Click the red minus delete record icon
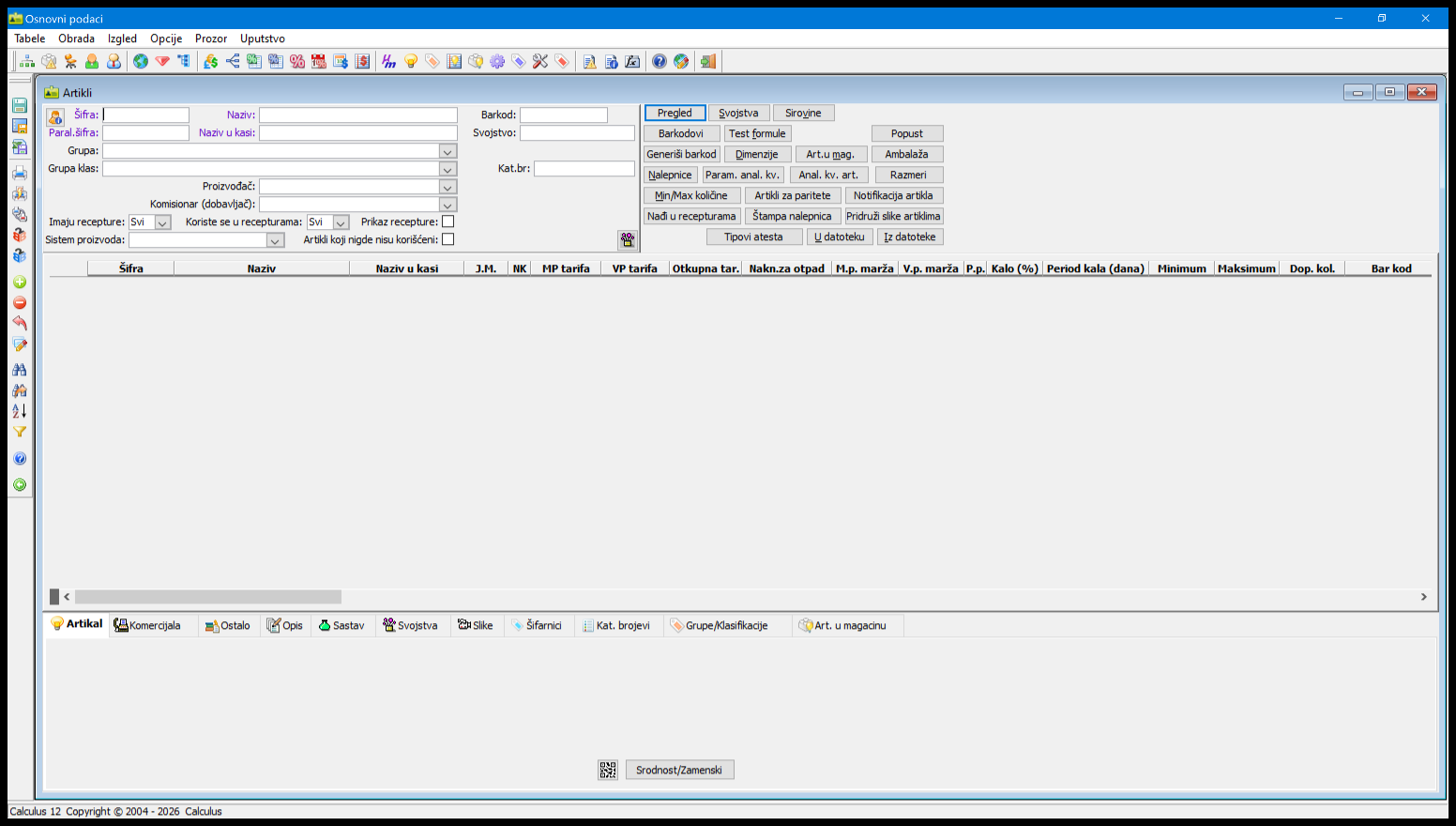The width and height of the screenshot is (1456, 826). click(x=19, y=303)
